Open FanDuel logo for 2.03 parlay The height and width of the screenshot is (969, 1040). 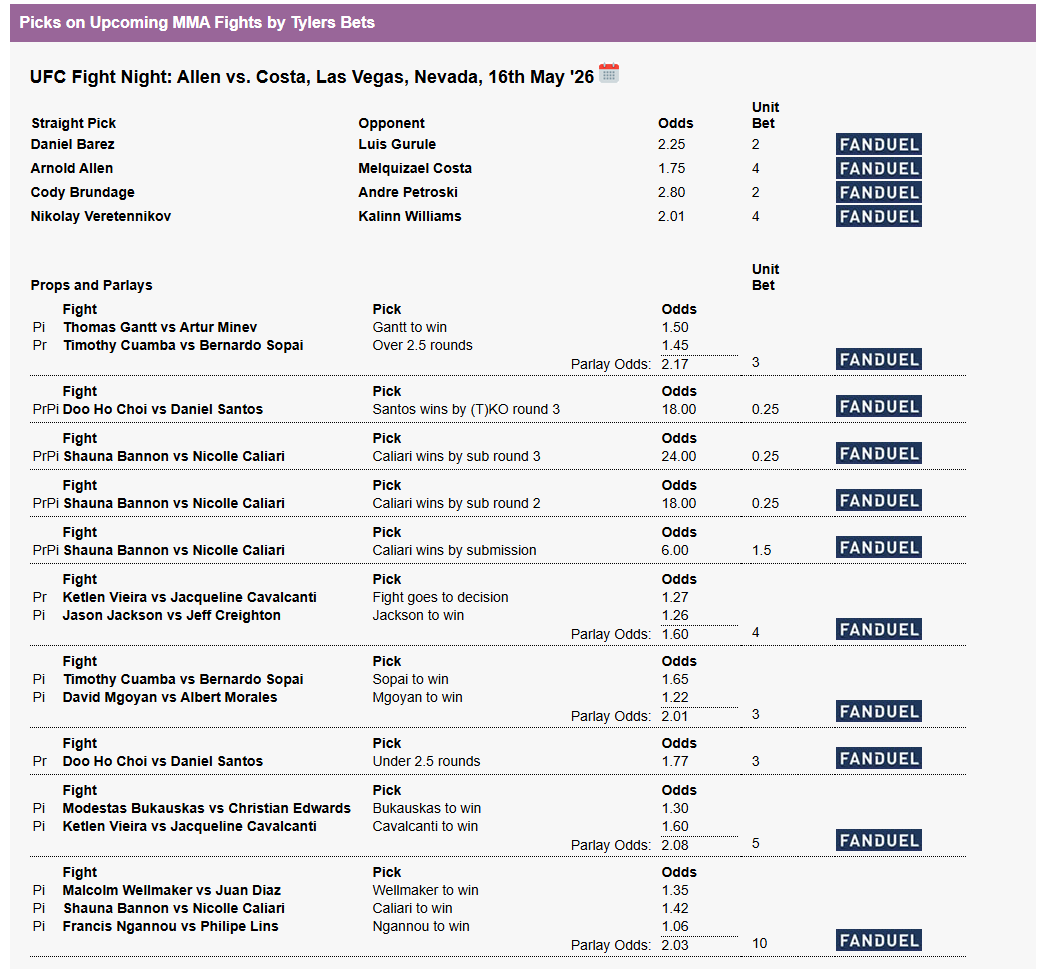click(878, 940)
